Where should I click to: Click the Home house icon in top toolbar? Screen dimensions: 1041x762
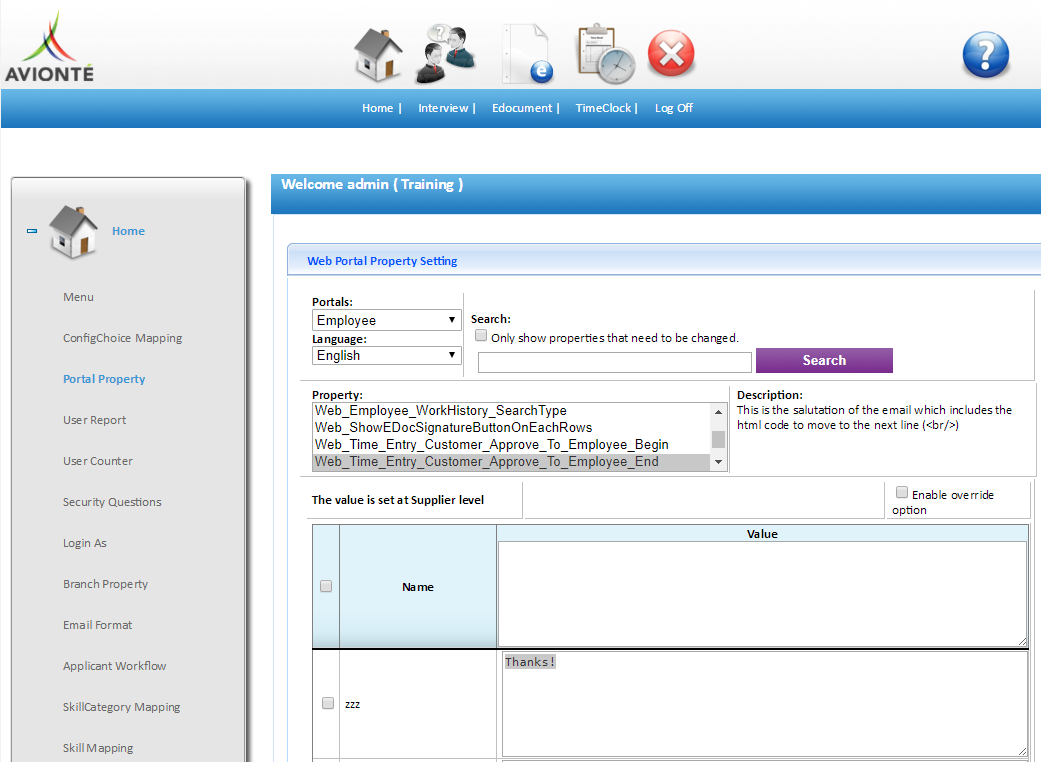coord(378,54)
